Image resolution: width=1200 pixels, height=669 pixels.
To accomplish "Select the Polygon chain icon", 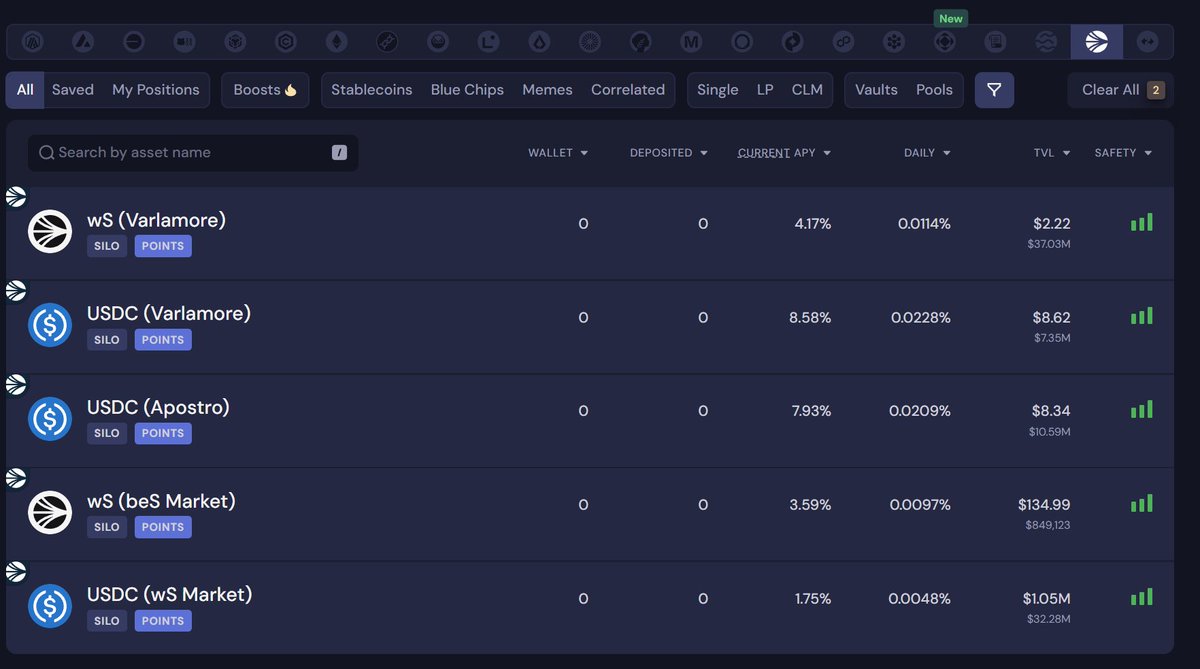I will coord(843,42).
